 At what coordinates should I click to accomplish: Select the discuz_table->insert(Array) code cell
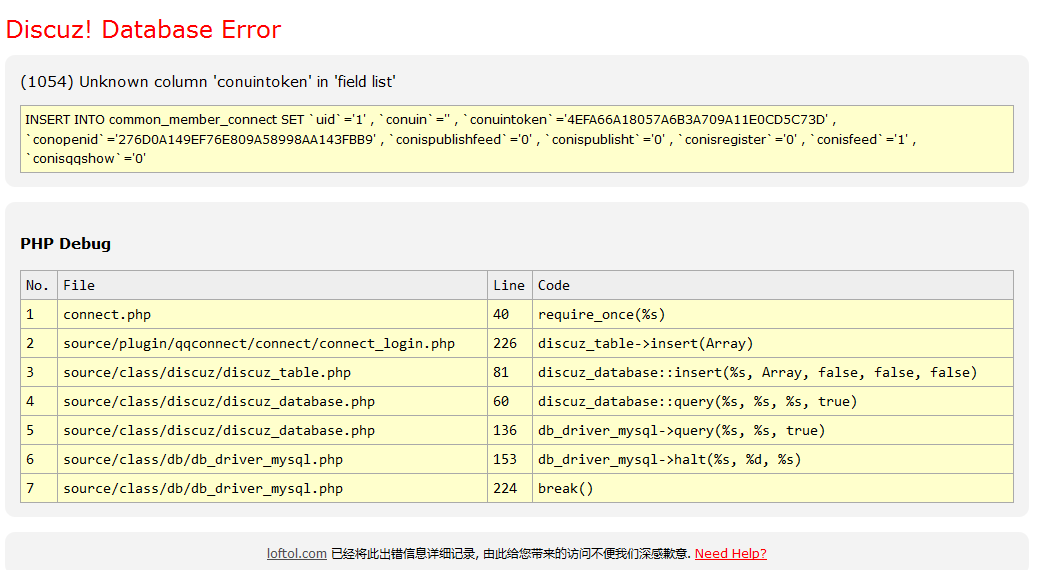point(772,343)
